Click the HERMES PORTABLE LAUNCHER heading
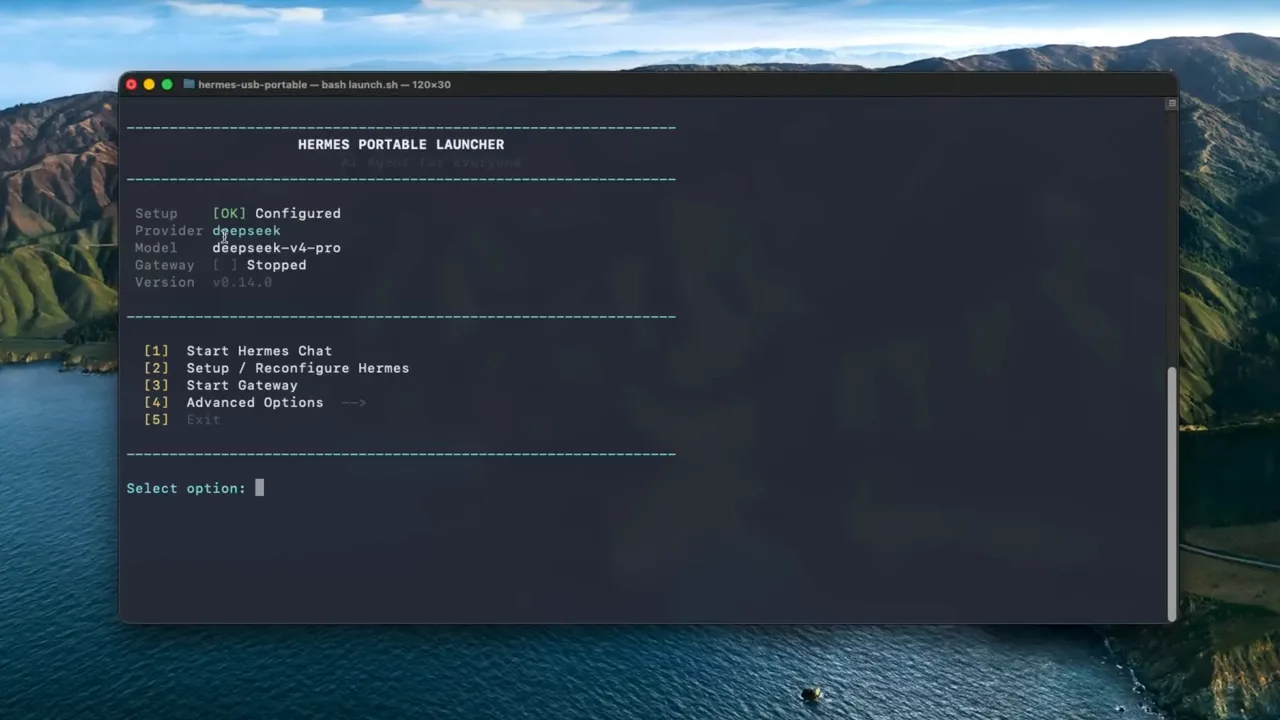1280x720 pixels. click(x=401, y=145)
